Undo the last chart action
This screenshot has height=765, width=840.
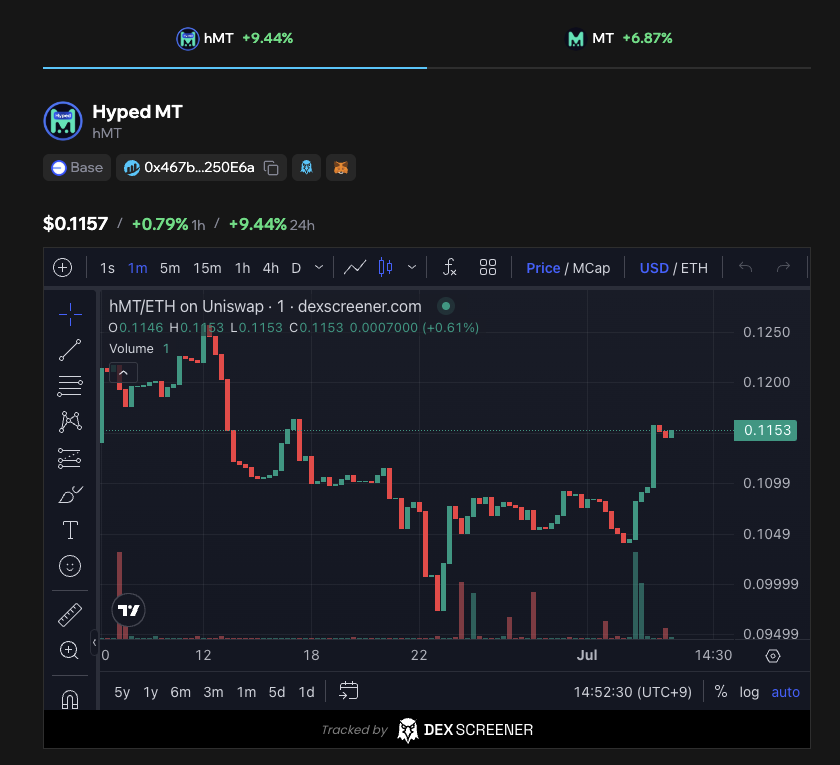pos(746,267)
